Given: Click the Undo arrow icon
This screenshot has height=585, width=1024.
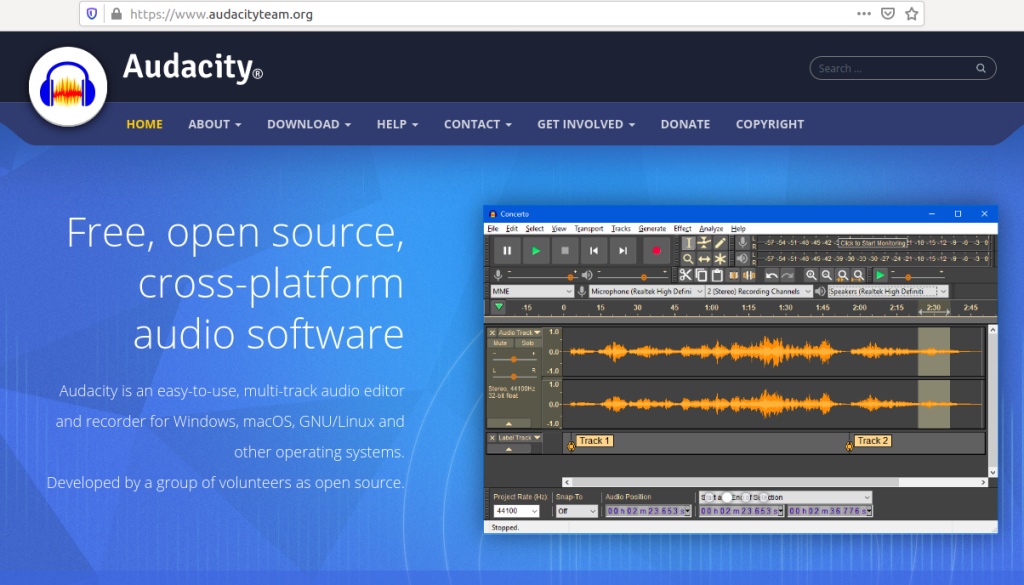Looking at the screenshot, I should [772, 276].
